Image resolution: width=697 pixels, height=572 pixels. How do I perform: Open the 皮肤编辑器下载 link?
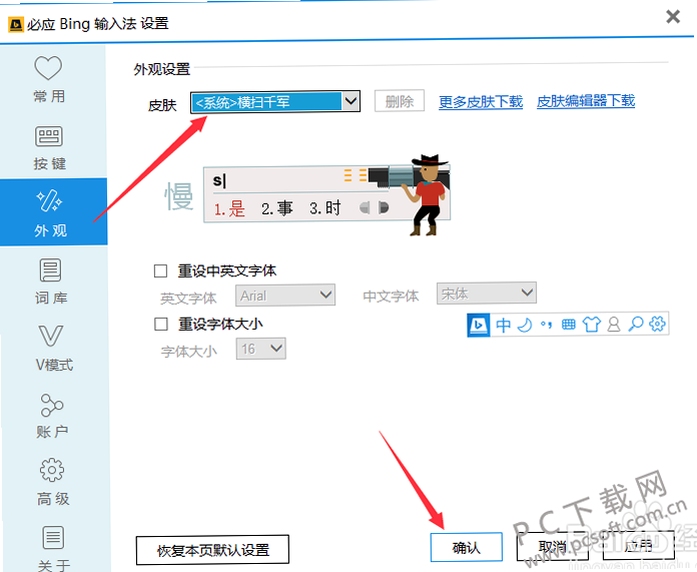tap(586, 101)
